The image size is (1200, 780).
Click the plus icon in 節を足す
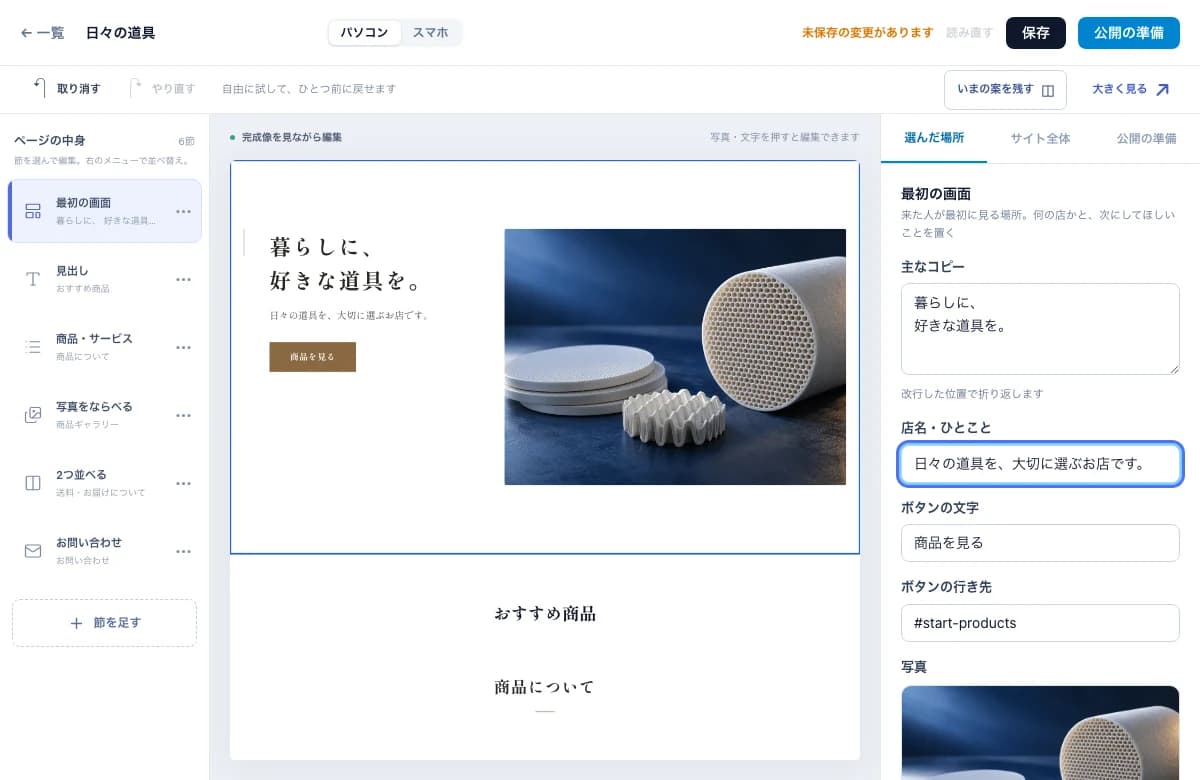(x=76, y=623)
